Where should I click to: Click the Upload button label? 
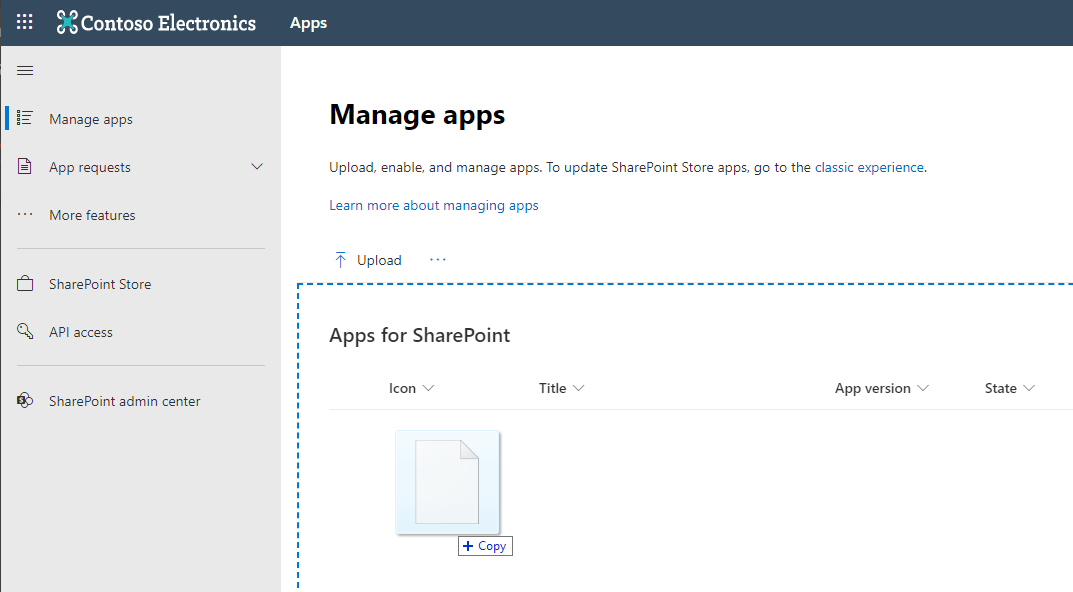[379, 260]
